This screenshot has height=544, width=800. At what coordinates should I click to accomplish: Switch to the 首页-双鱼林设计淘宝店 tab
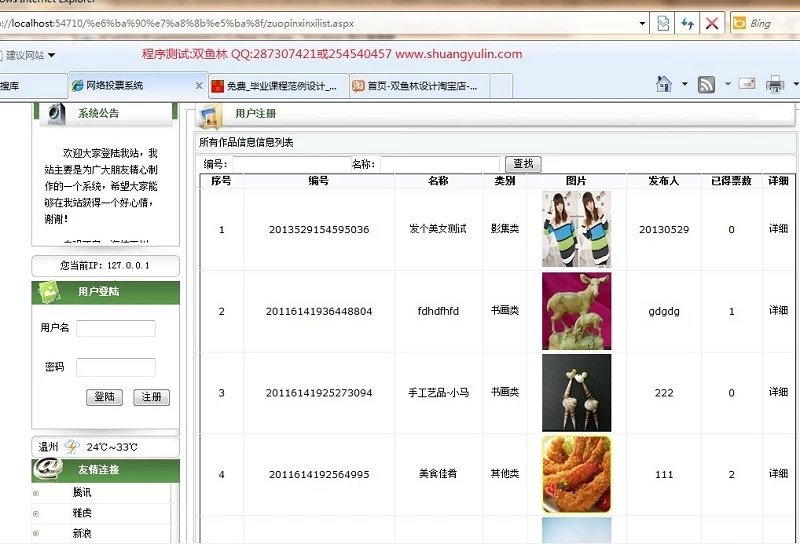[x=420, y=86]
